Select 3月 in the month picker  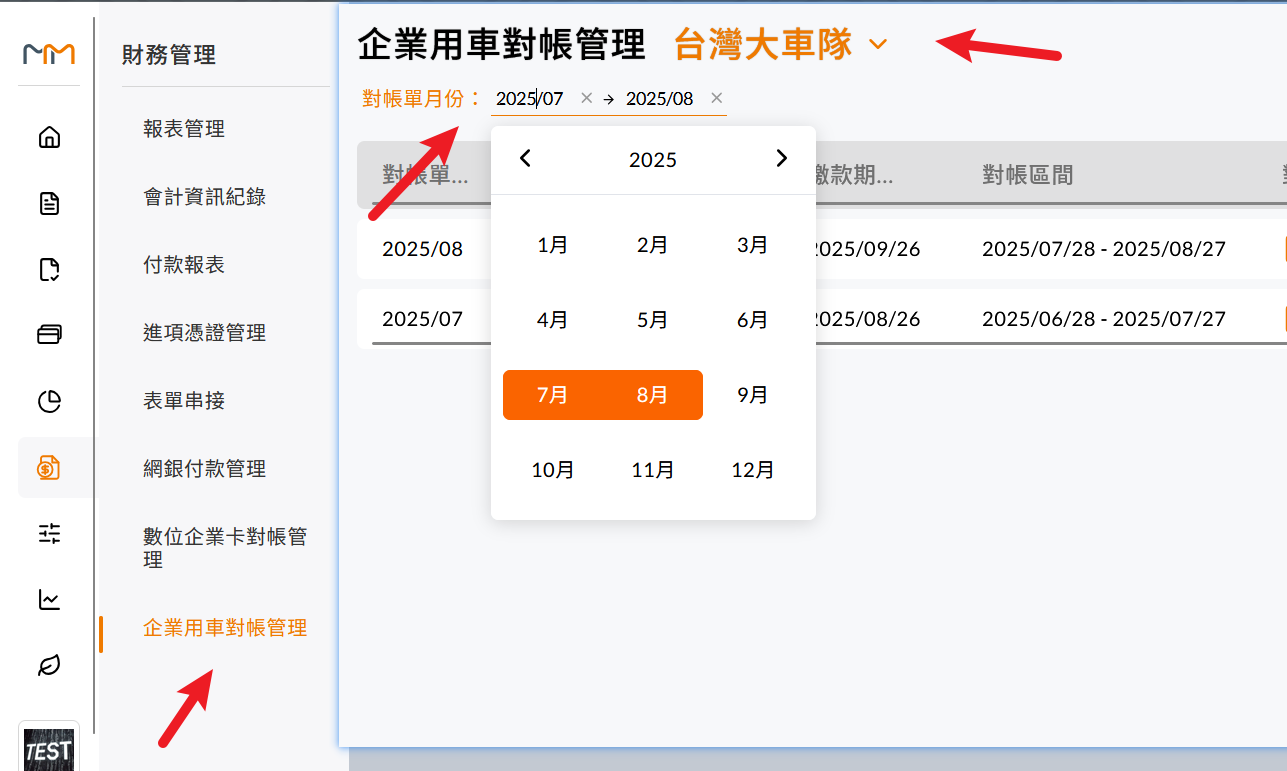(x=753, y=245)
